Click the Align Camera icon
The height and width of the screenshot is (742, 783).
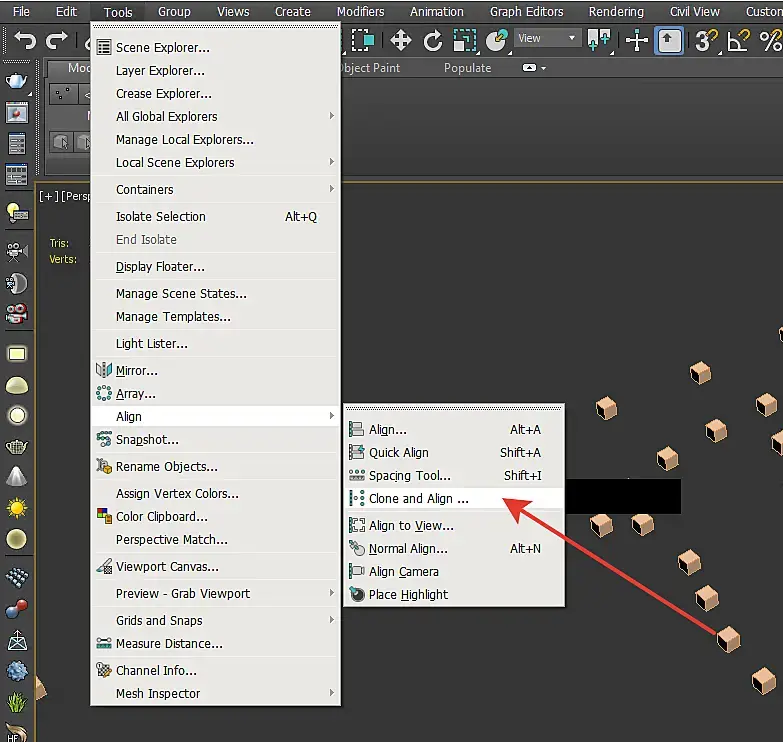(x=357, y=571)
